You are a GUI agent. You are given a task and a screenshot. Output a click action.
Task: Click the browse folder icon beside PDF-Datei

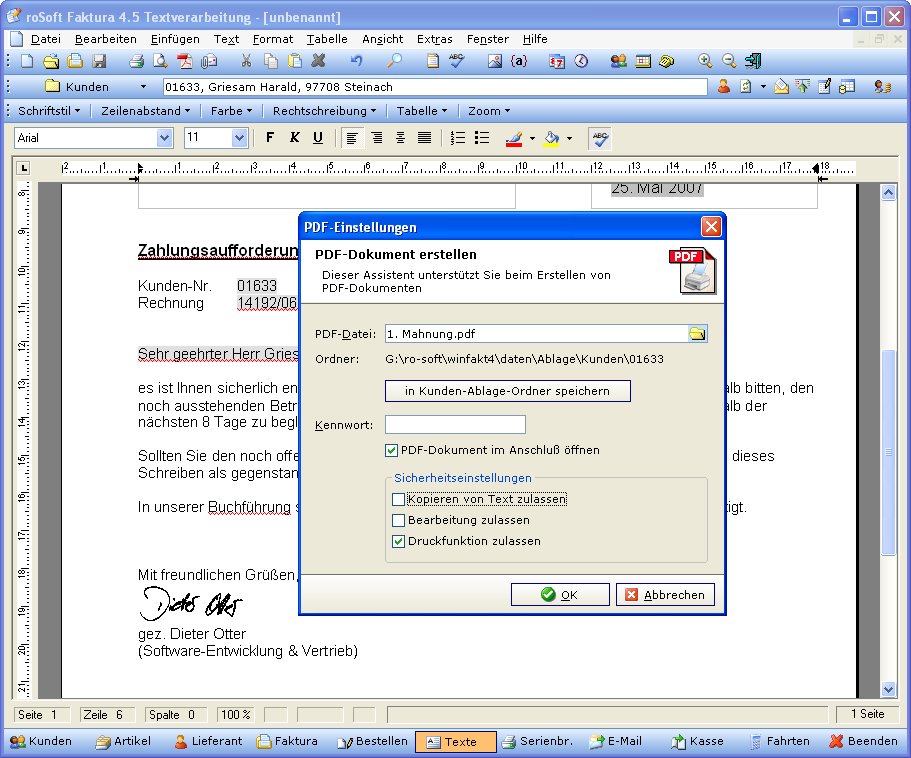coord(697,334)
